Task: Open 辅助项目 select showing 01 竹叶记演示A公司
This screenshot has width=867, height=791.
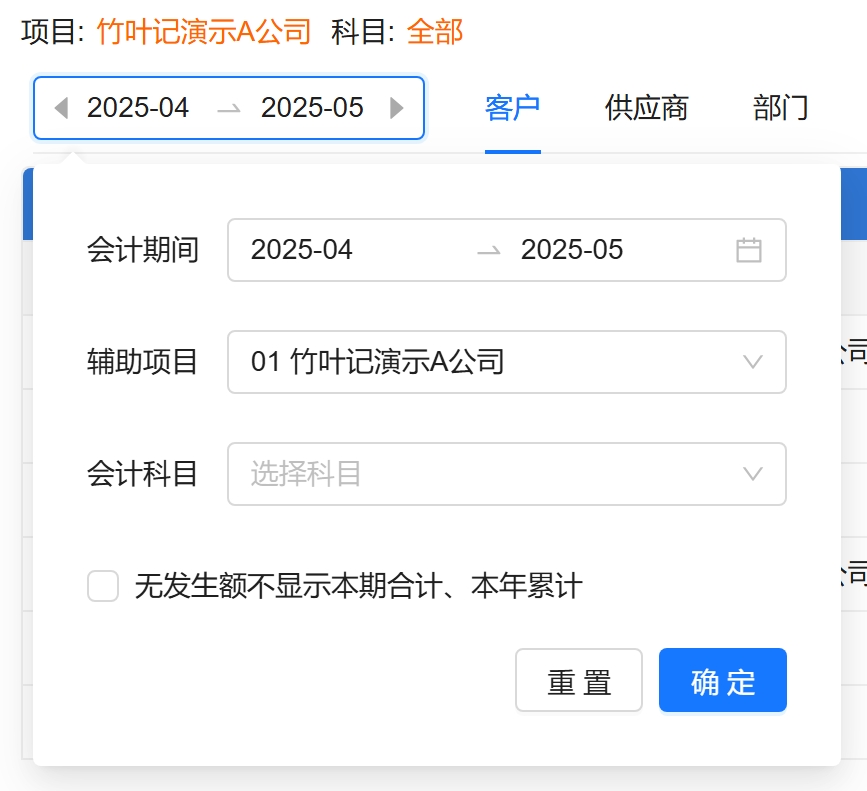Action: pos(480,362)
